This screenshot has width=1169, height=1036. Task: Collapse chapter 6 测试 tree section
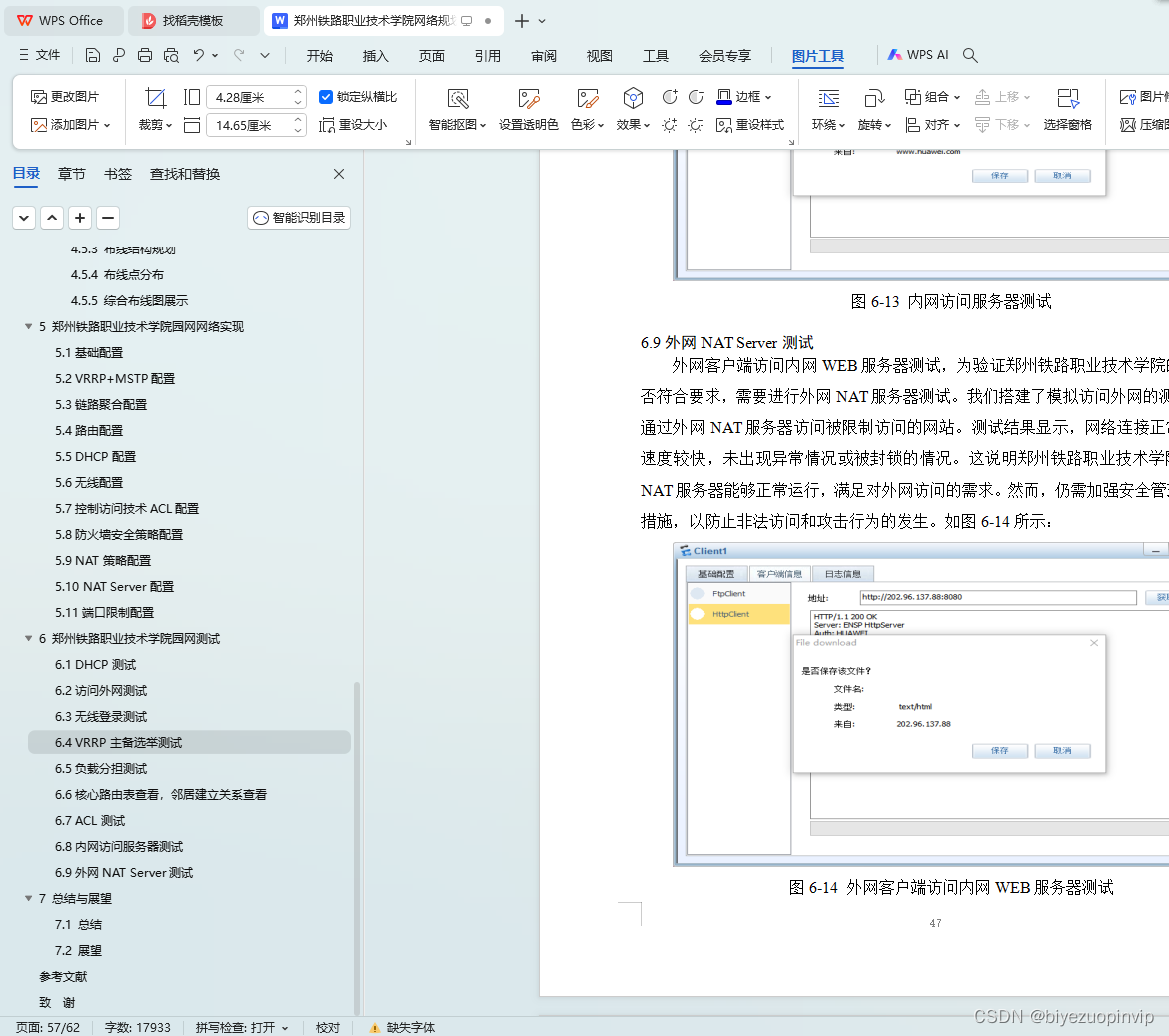tap(28, 639)
